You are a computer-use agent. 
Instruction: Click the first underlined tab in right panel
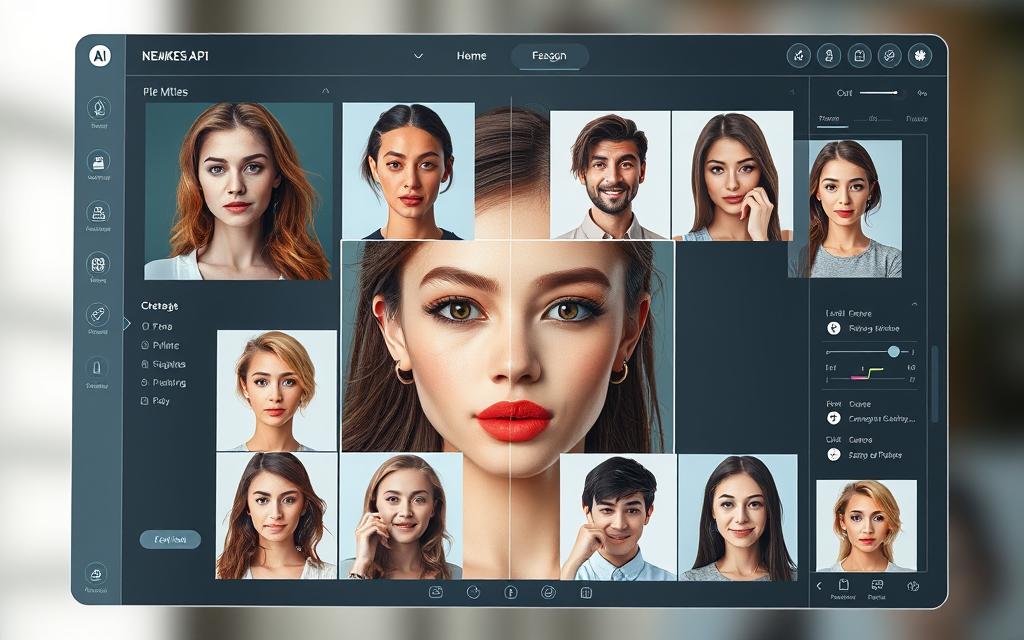pyautogui.click(x=829, y=119)
